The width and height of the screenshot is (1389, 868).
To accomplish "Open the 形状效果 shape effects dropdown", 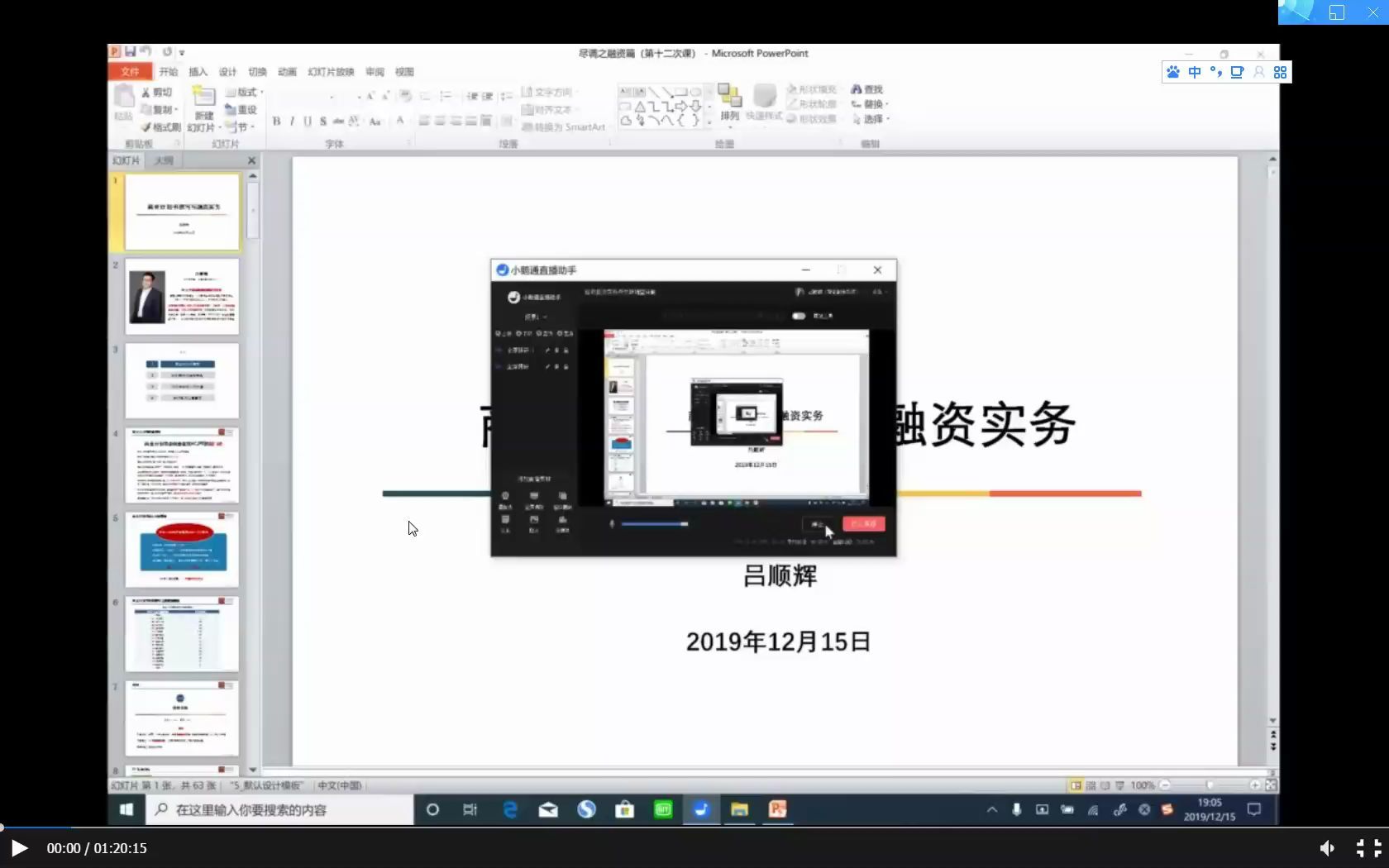I will click(x=812, y=119).
